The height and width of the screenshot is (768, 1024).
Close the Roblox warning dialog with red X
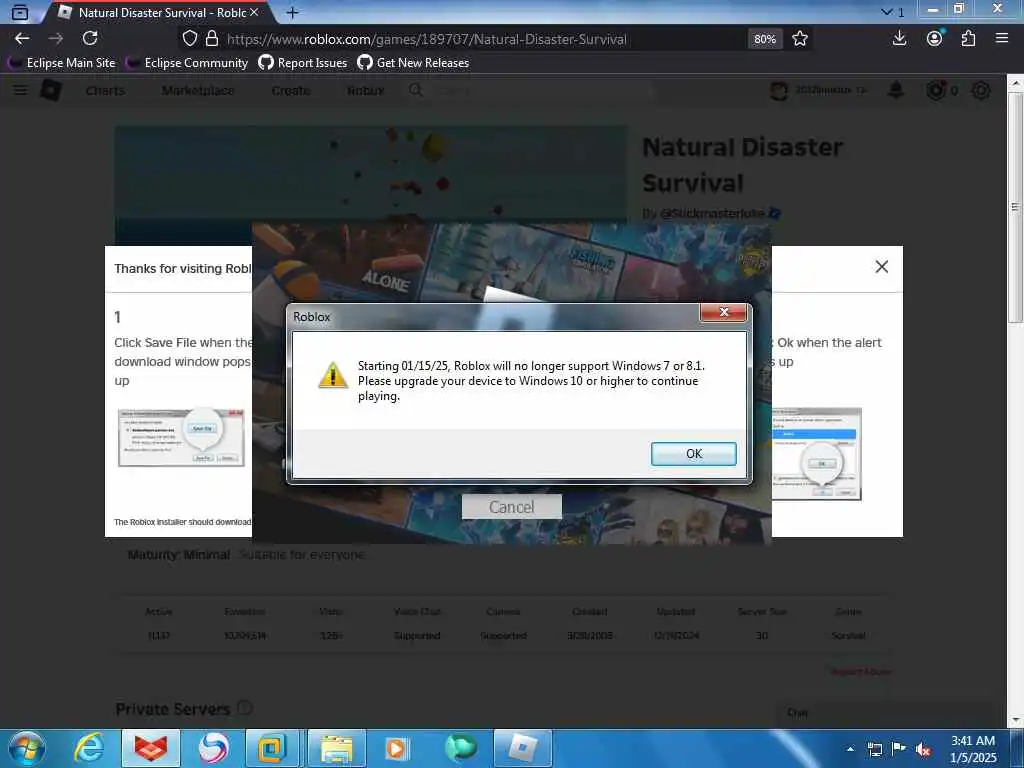click(723, 312)
